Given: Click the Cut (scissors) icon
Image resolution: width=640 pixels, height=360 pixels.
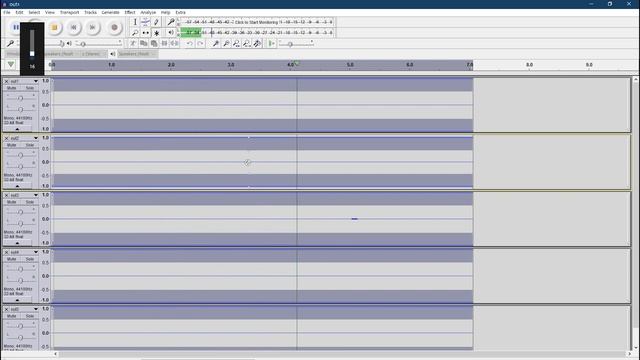Looking at the screenshot, I should tap(133, 43).
